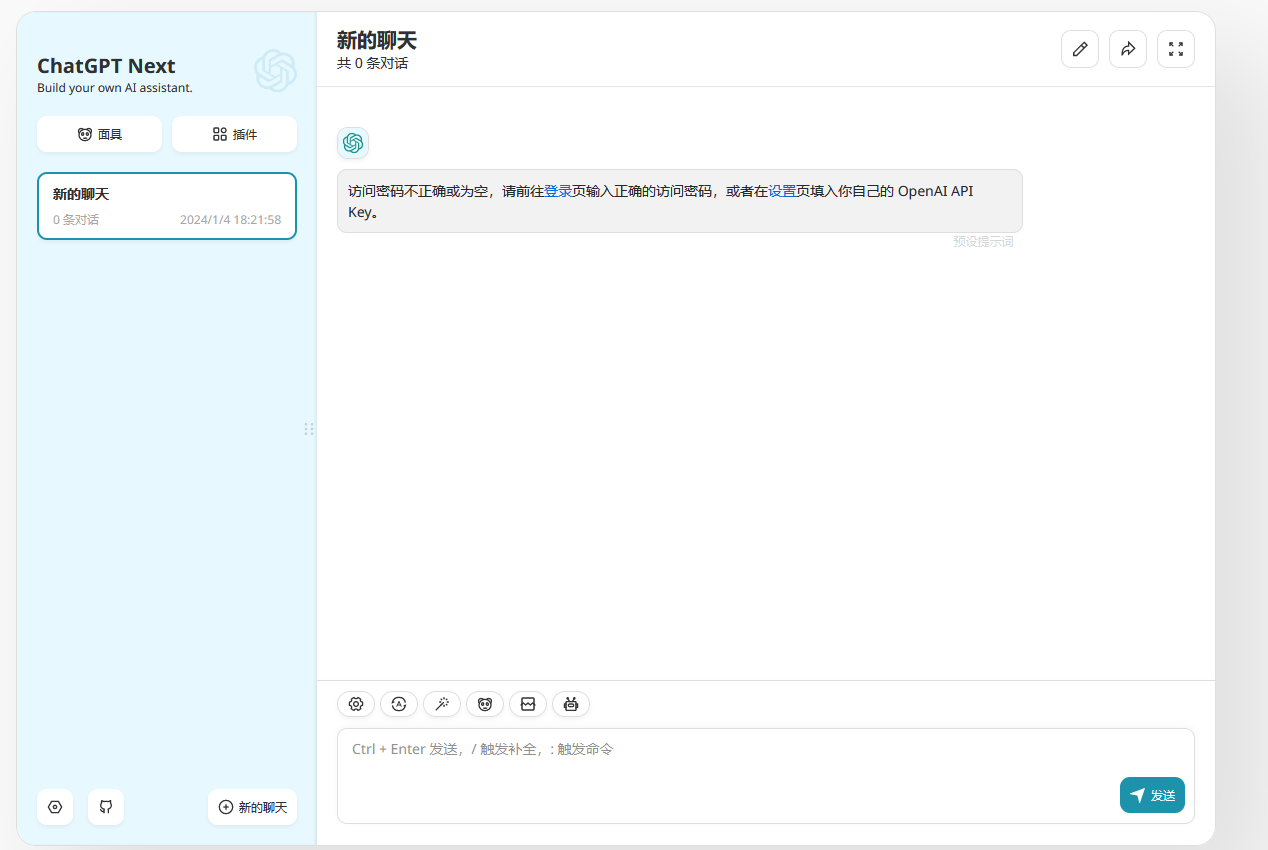Click the sidebar resize drag handle
Image resolution: width=1268 pixels, height=850 pixels.
tap(309, 429)
